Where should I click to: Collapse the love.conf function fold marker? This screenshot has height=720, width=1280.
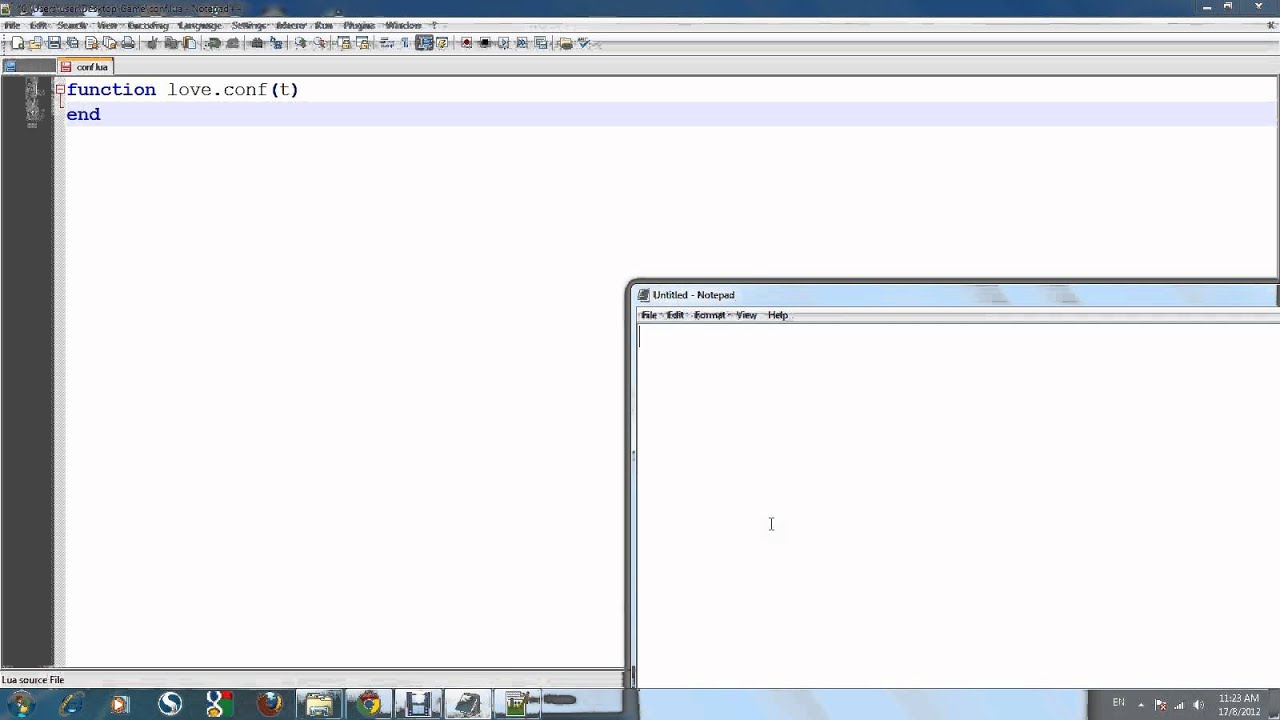click(60, 90)
